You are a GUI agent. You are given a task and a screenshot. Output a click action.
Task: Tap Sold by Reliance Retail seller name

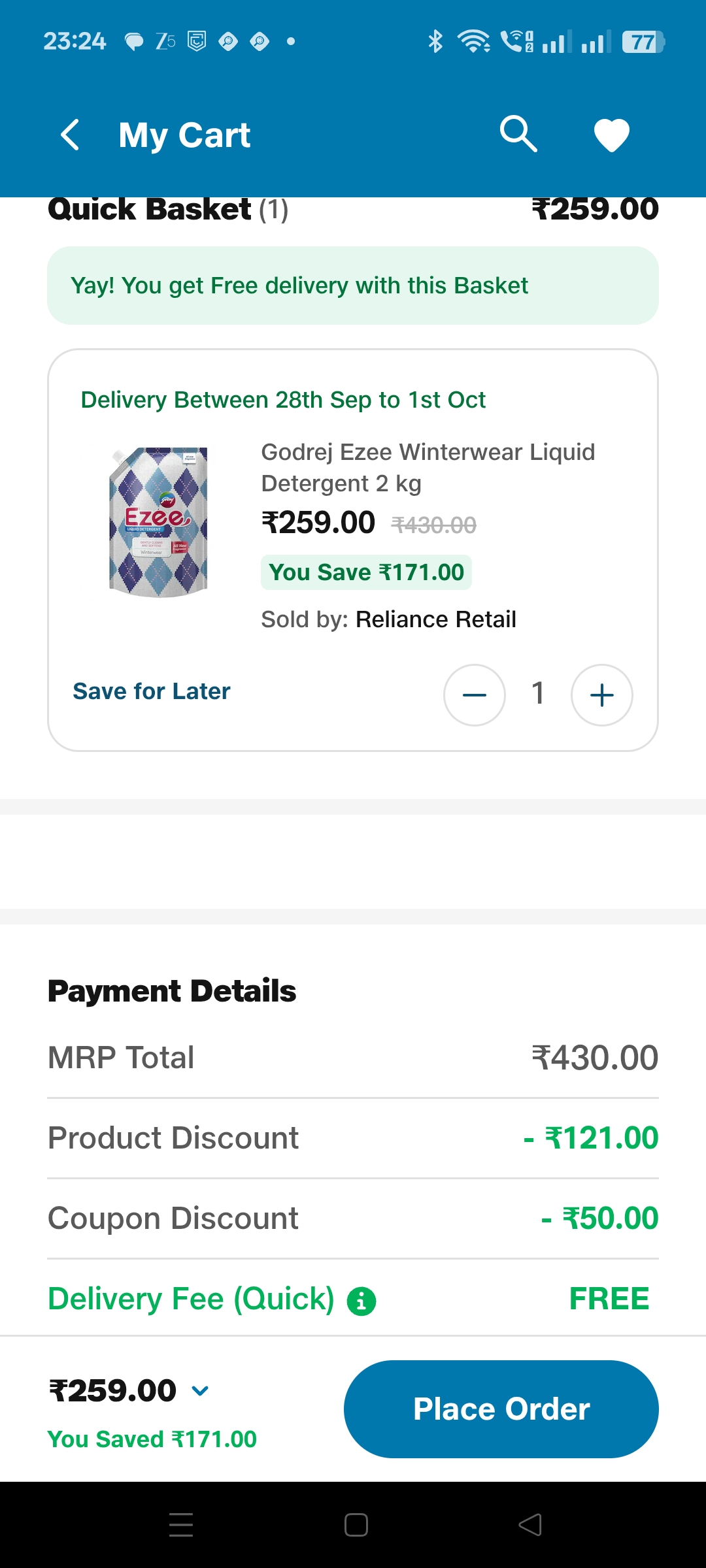coord(435,619)
